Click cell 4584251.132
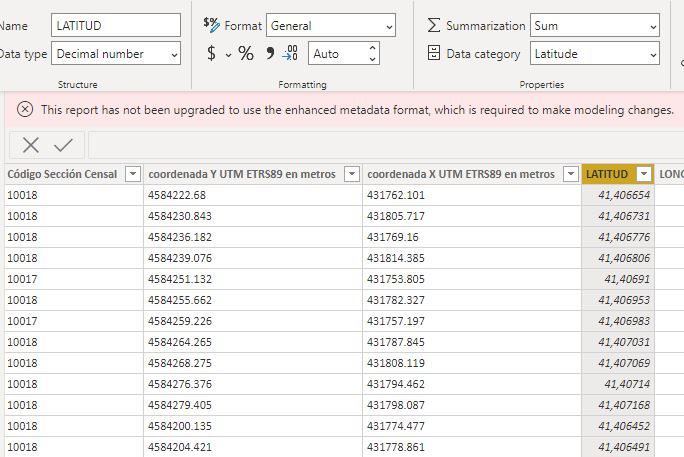Image resolution: width=684 pixels, height=457 pixels. point(253,279)
